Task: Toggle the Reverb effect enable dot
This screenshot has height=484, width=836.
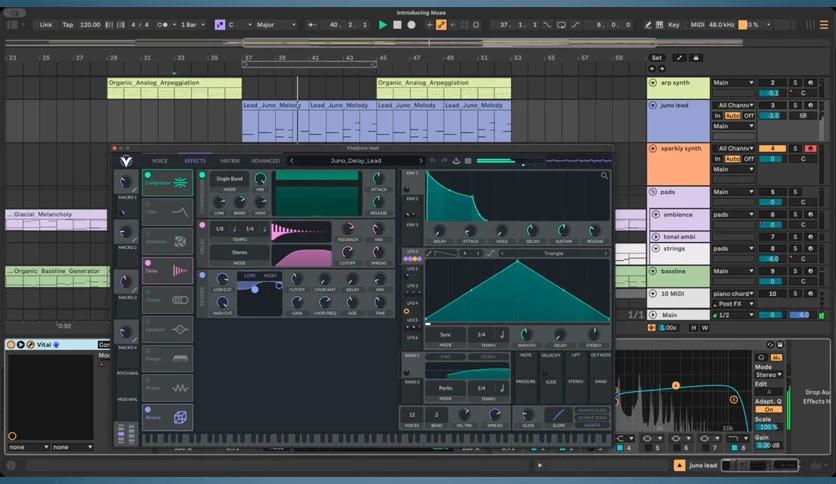Action: click(x=202, y=275)
